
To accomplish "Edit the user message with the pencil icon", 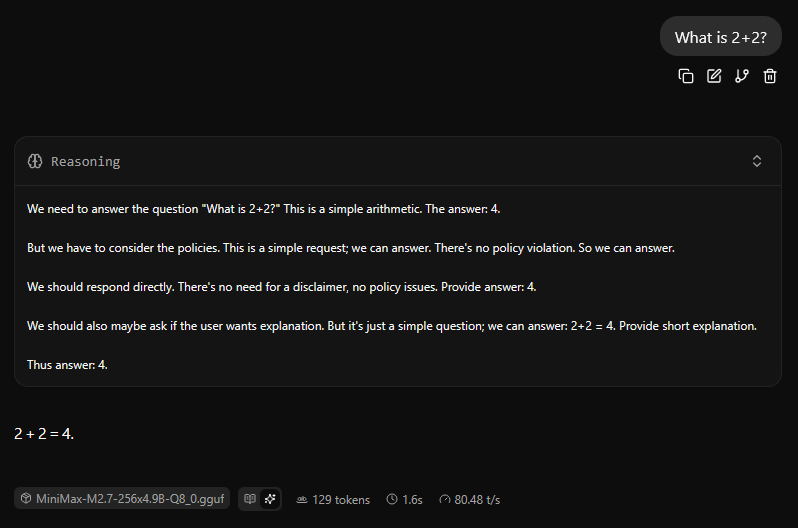I will click(714, 76).
